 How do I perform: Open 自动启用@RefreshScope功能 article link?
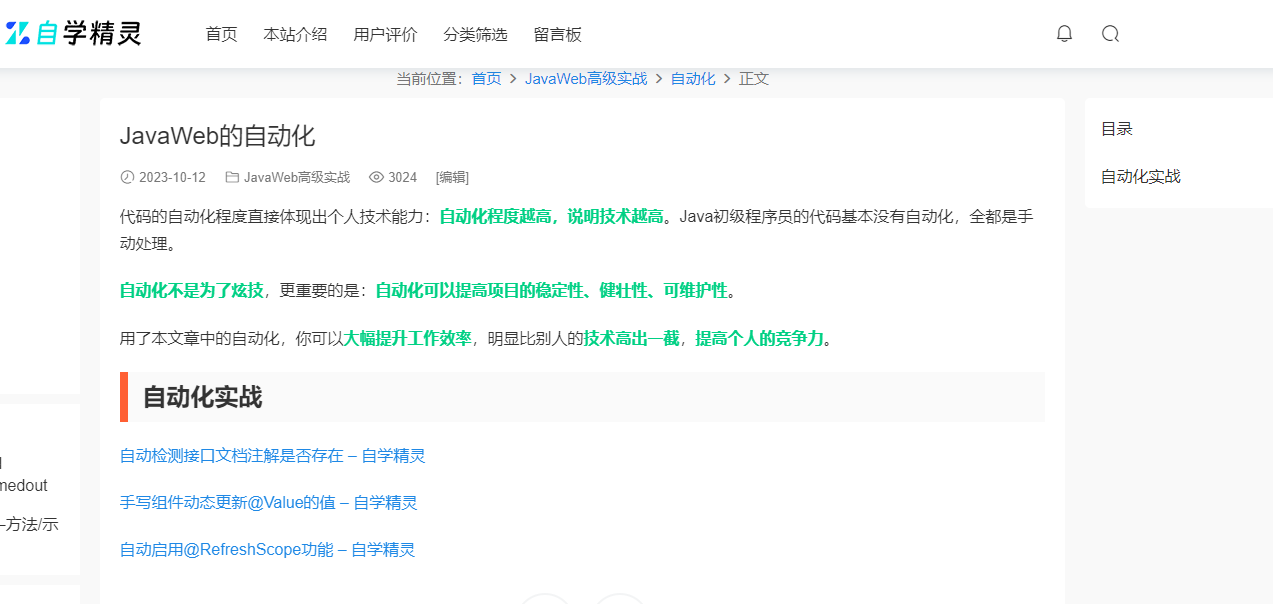pos(267,550)
